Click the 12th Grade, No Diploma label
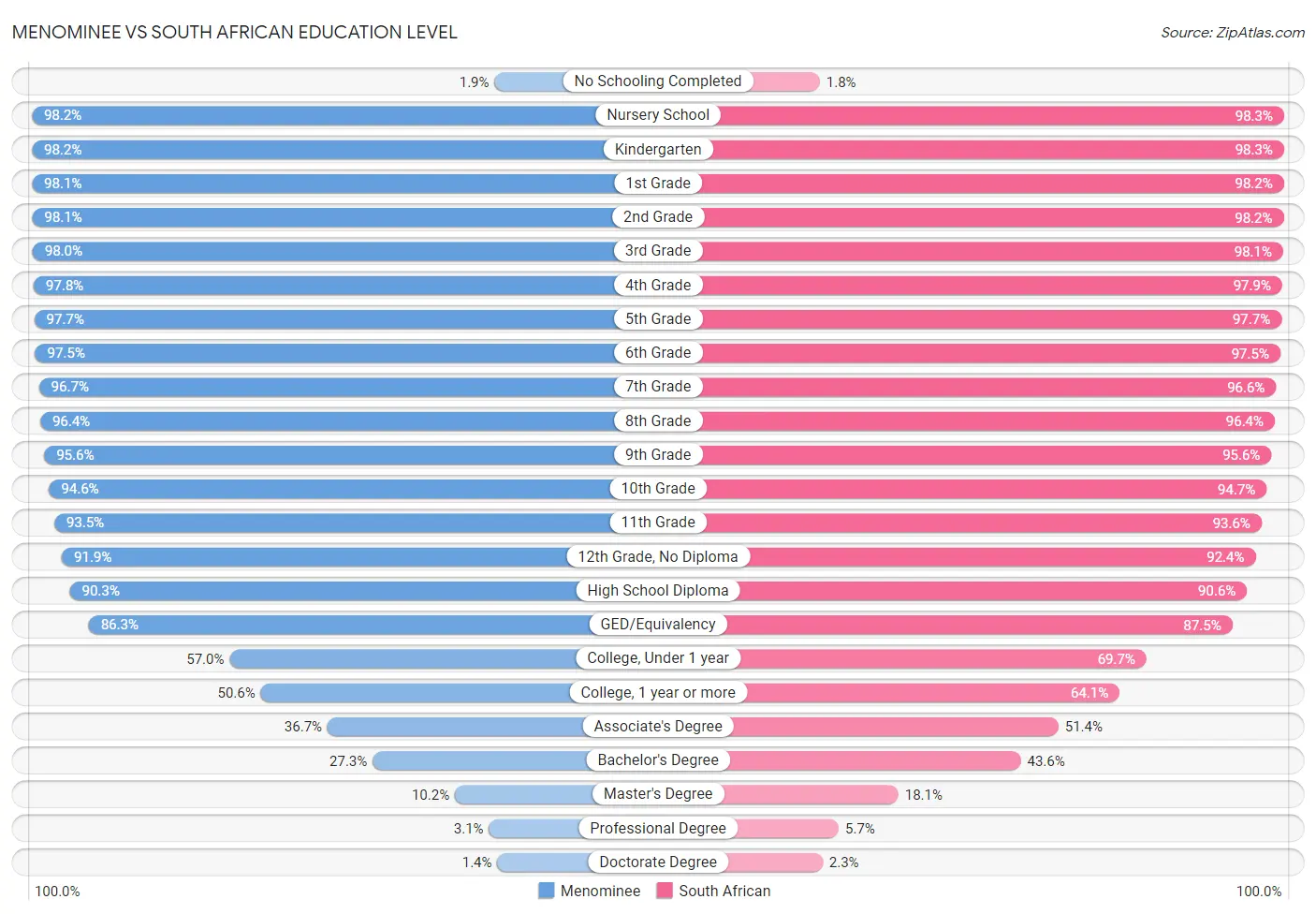 click(658, 556)
